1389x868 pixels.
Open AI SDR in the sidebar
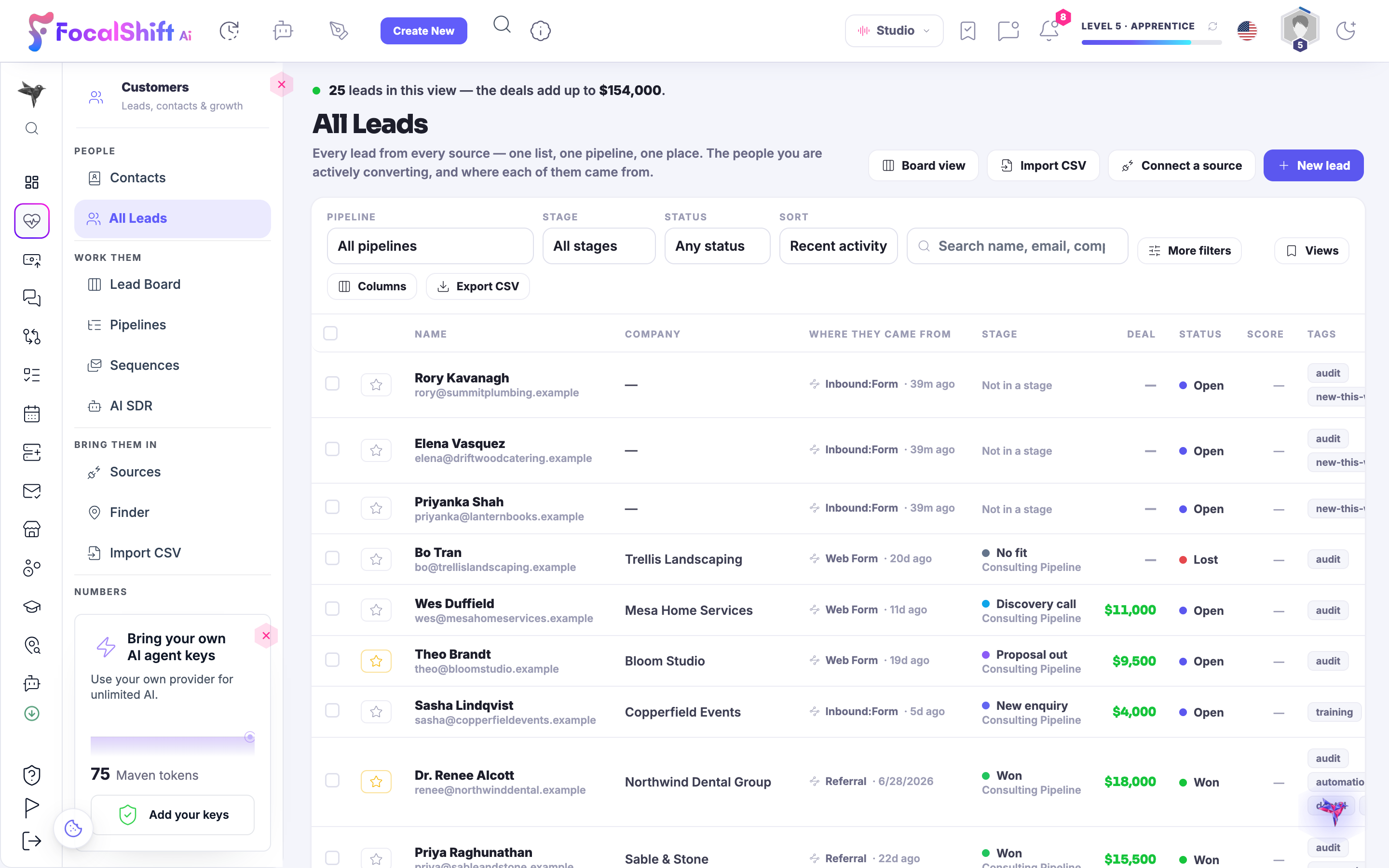point(172,406)
